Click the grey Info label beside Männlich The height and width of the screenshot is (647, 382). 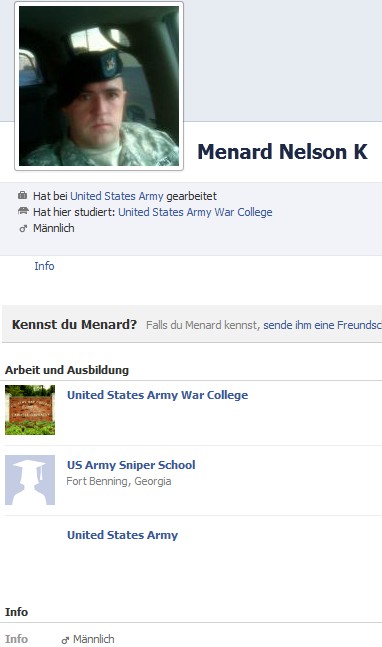tap(17, 639)
